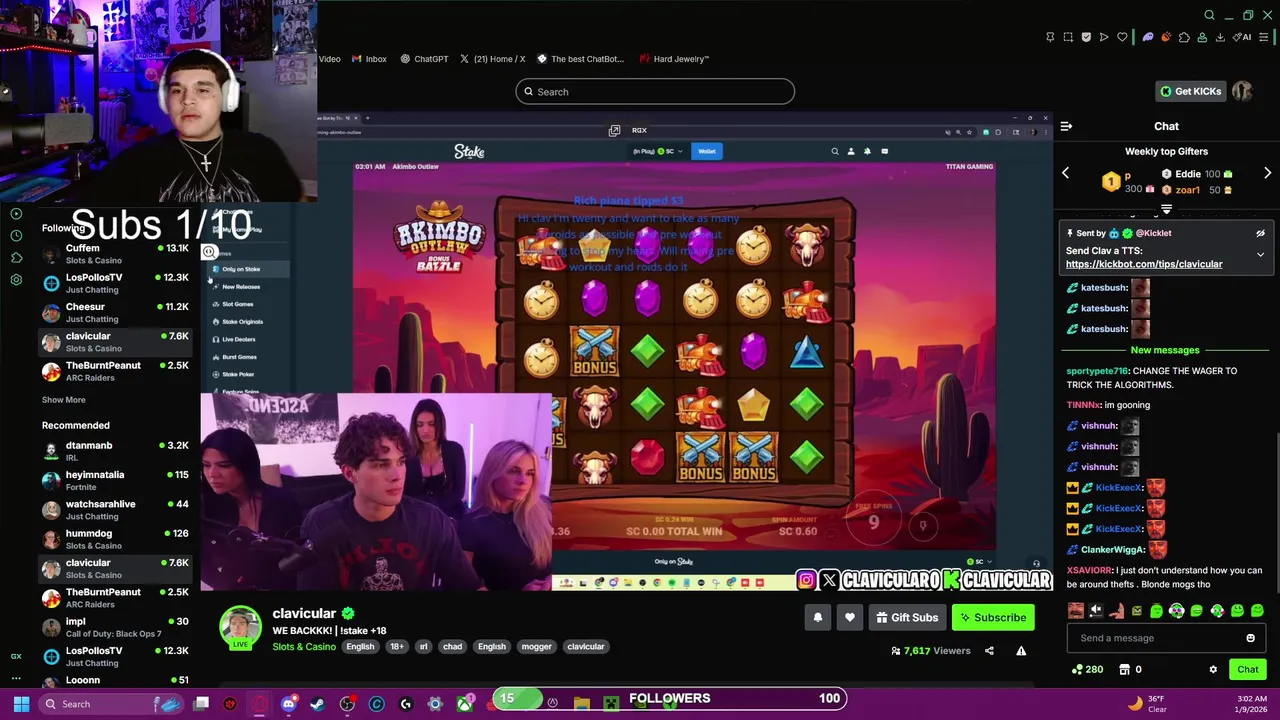Jump to New messages in chat
This screenshot has width=1280, height=720.
(x=1165, y=350)
